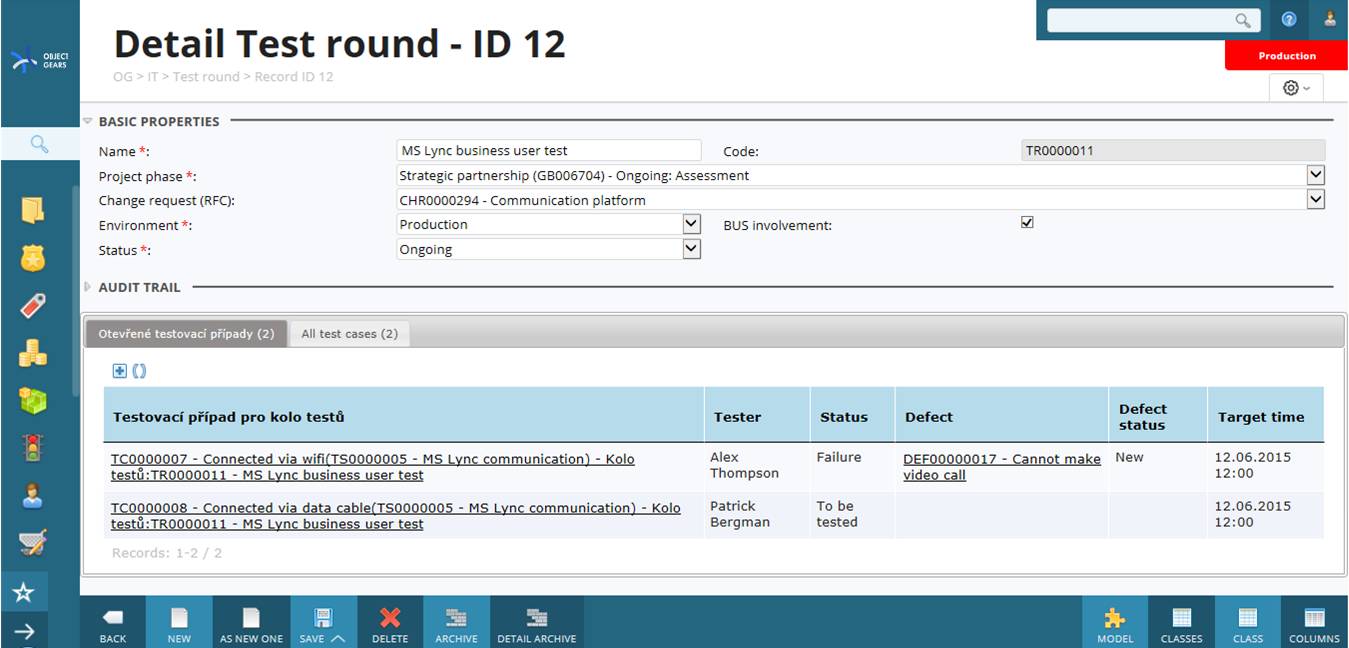The width and height of the screenshot is (1349, 648).
Task: Click the help question mark icon
Action: pyautogui.click(x=1289, y=19)
